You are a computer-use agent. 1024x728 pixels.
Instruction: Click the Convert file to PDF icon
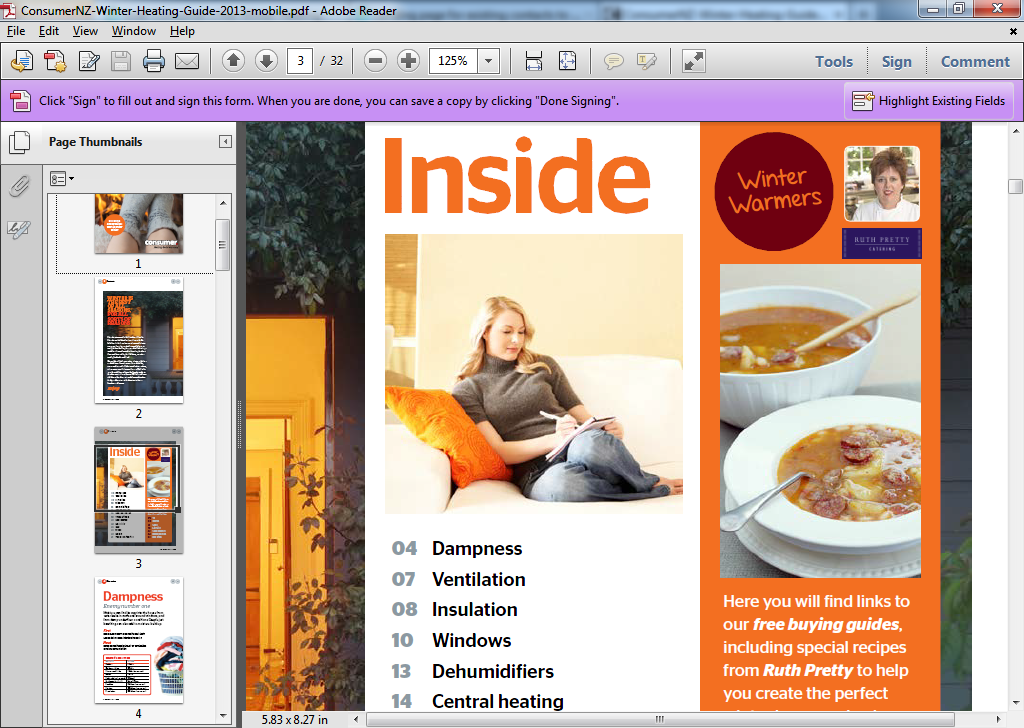(55, 61)
